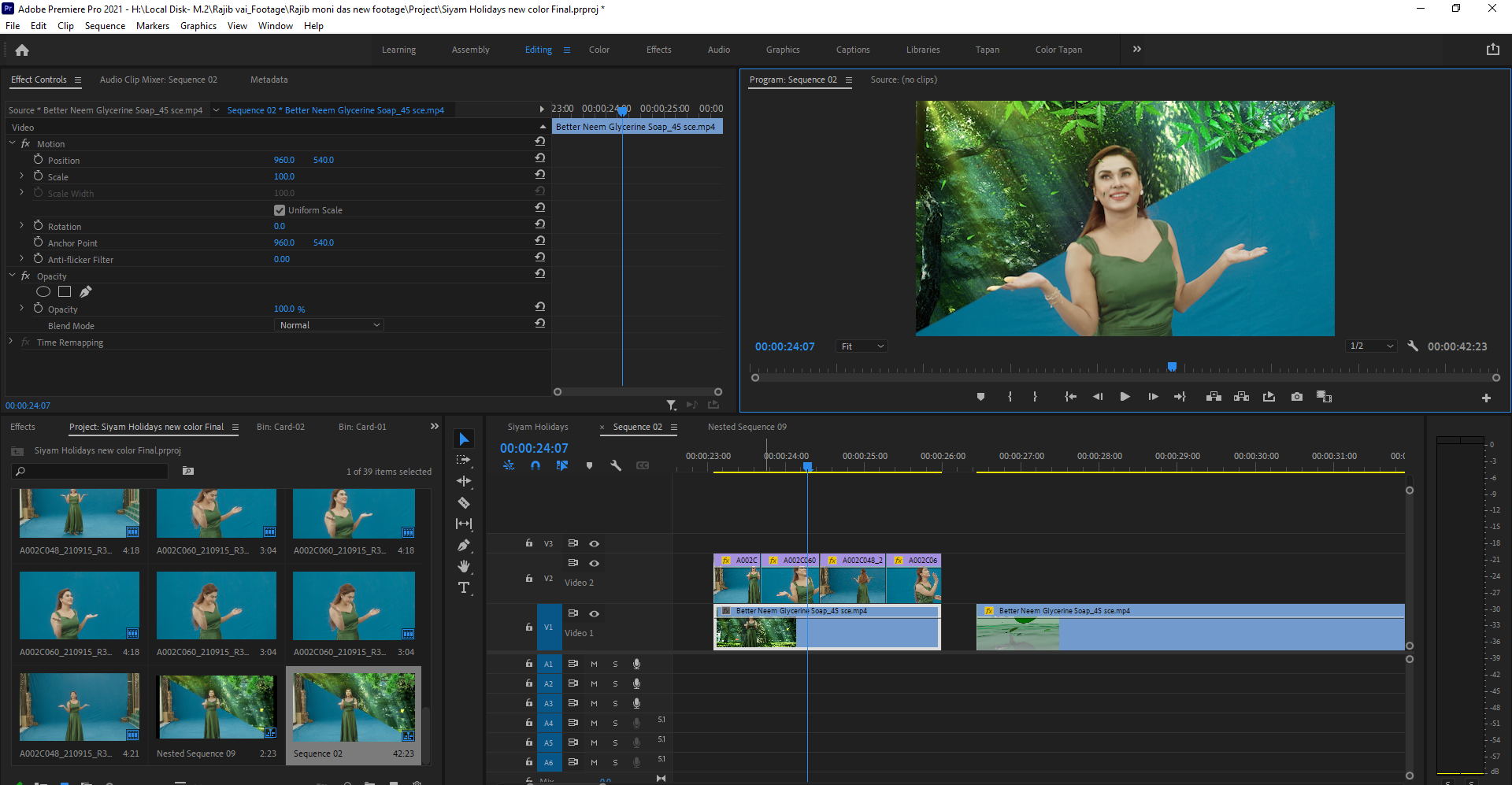Click Opacity value 100.0 %
Viewport: 1512px width, 785px height.
(x=289, y=309)
